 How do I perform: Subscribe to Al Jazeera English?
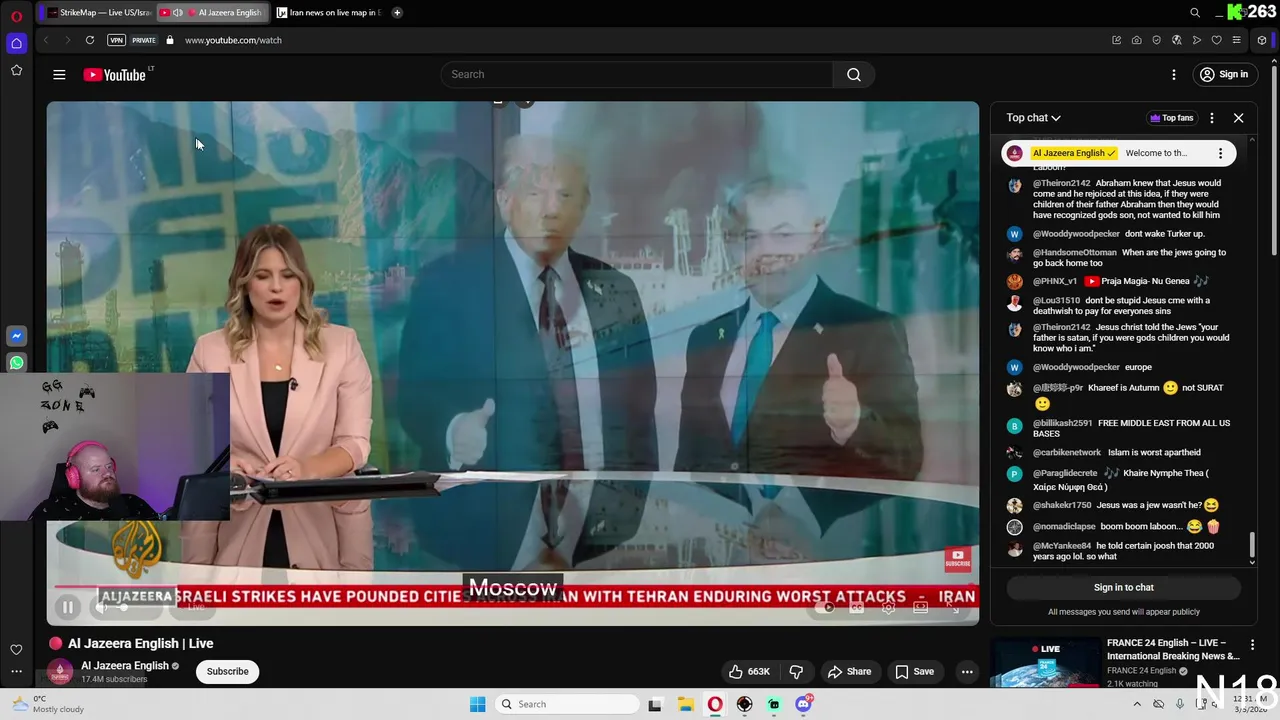(x=227, y=671)
